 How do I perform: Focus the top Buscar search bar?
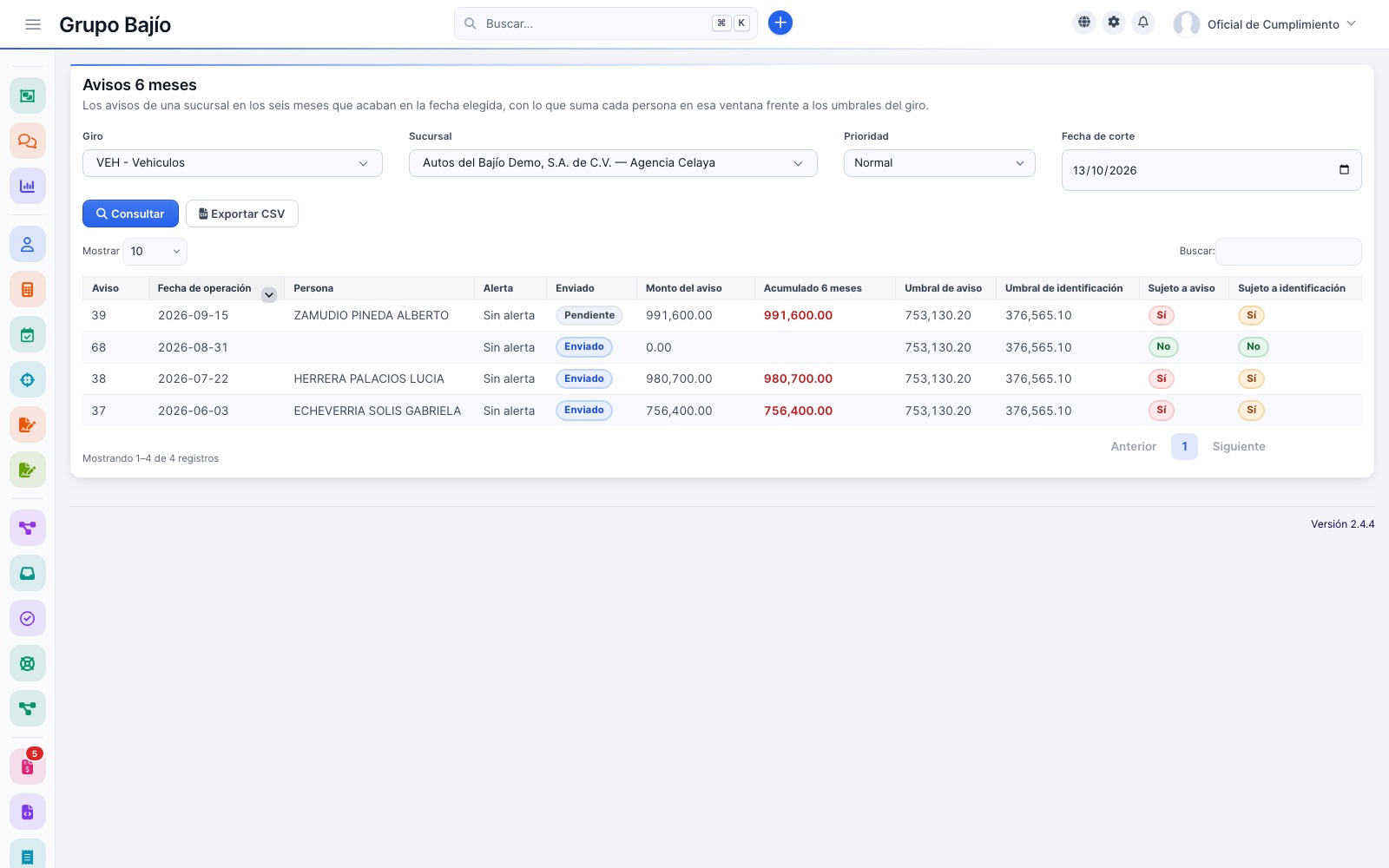(606, 23)
